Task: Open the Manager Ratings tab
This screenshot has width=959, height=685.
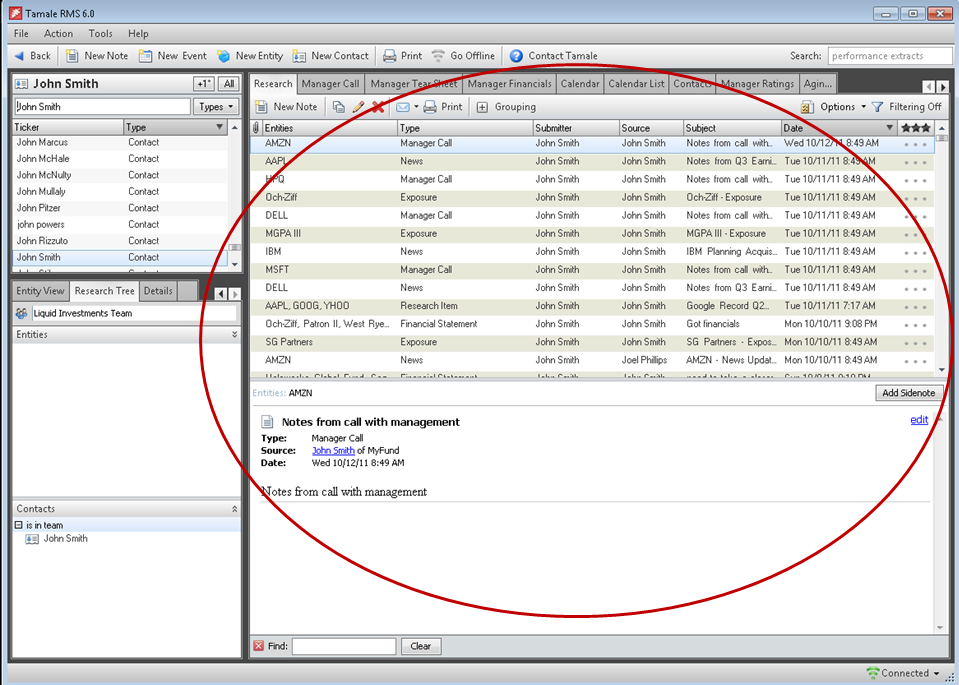Action: pos(757,84)
